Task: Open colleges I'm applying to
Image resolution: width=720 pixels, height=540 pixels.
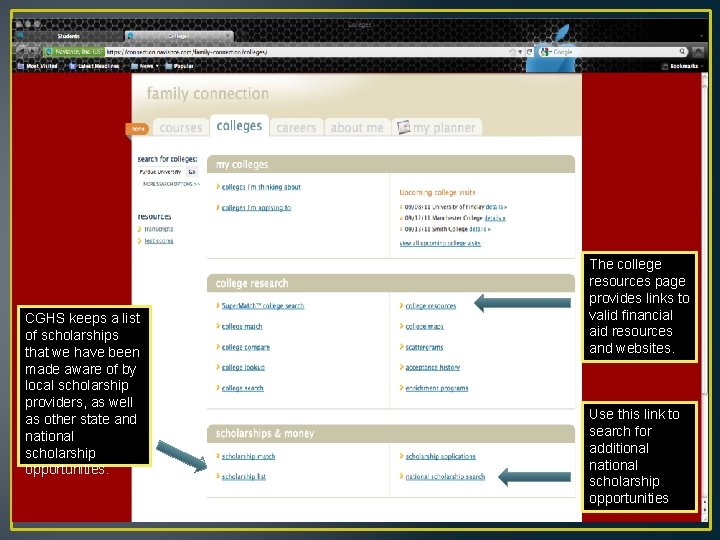Action: [x=256, y=208]
